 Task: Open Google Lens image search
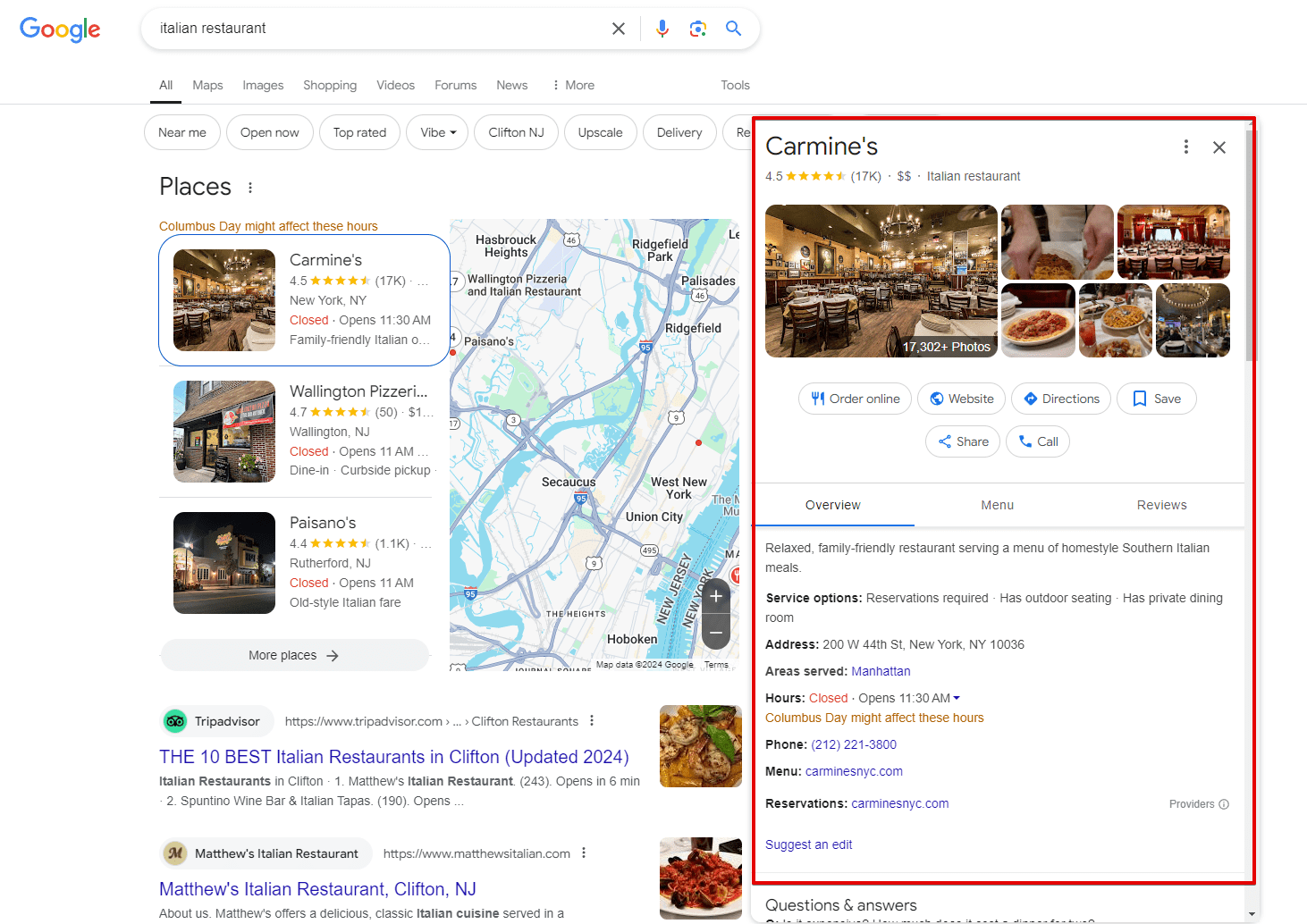(x=698, y=29)
